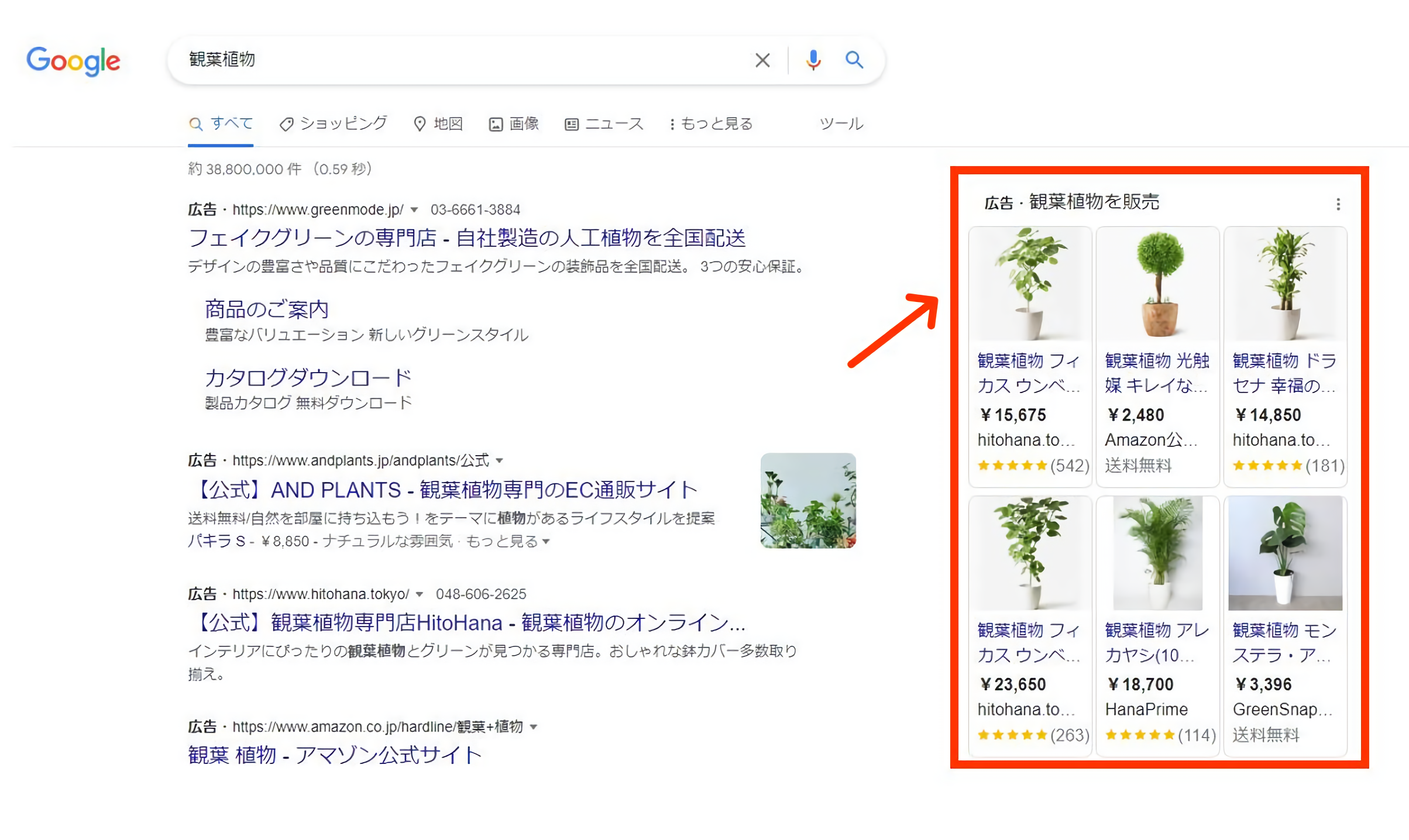
Task: Expand もっと見る in the AND PLANTS ad
Action: coord(507,541)
